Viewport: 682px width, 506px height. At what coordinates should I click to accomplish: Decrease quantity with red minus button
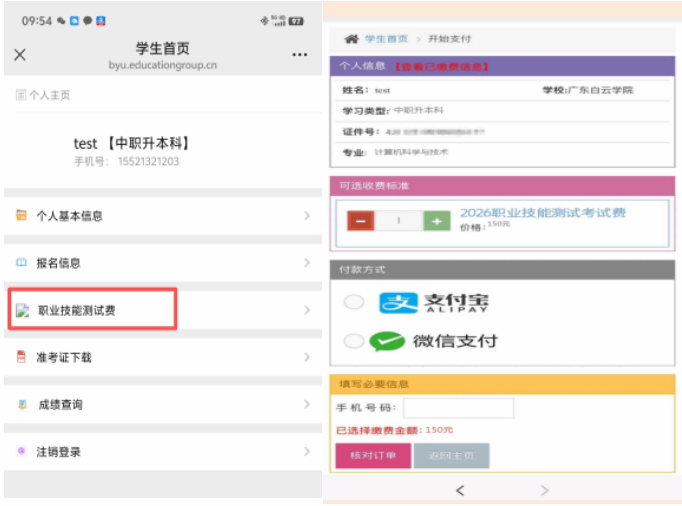pos(361,220)
